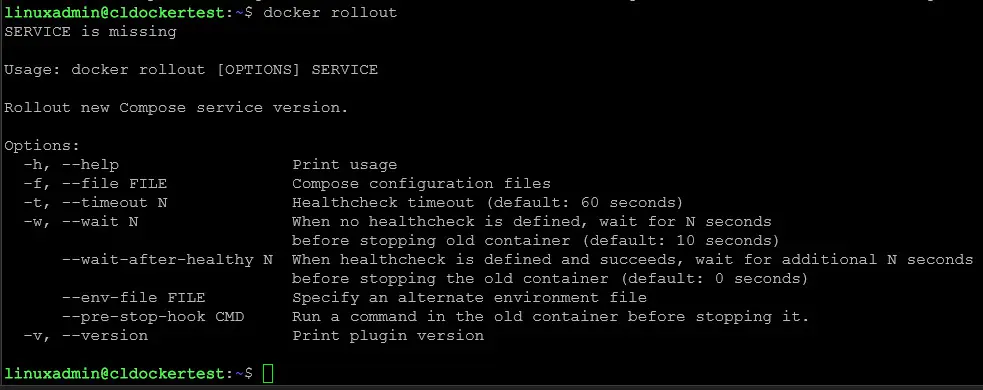Click the 'SERVICE is missing' error line
Viewport: 983px width, 390px height.
tap(90, 32)
